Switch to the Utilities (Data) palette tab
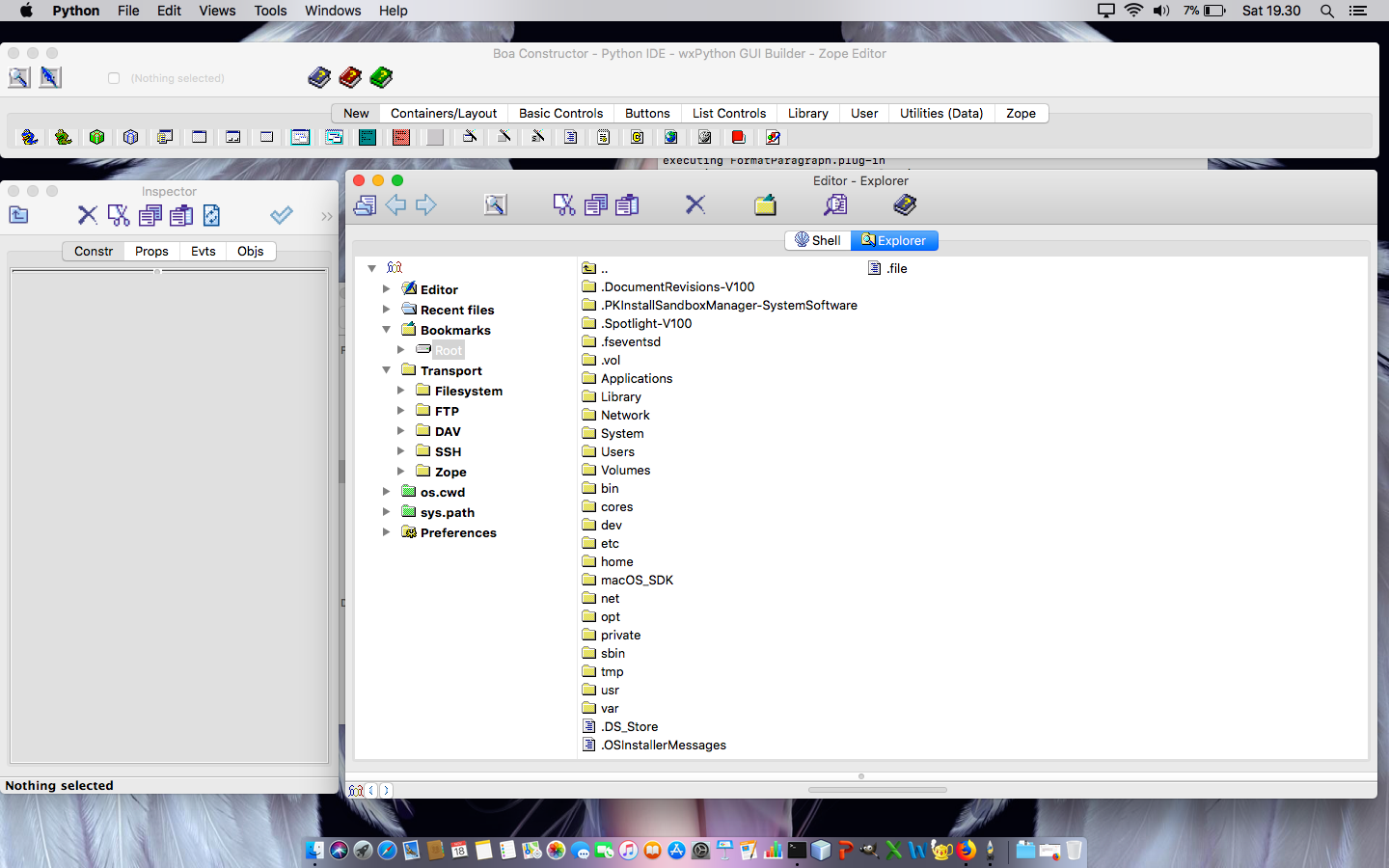 (941, 113)
